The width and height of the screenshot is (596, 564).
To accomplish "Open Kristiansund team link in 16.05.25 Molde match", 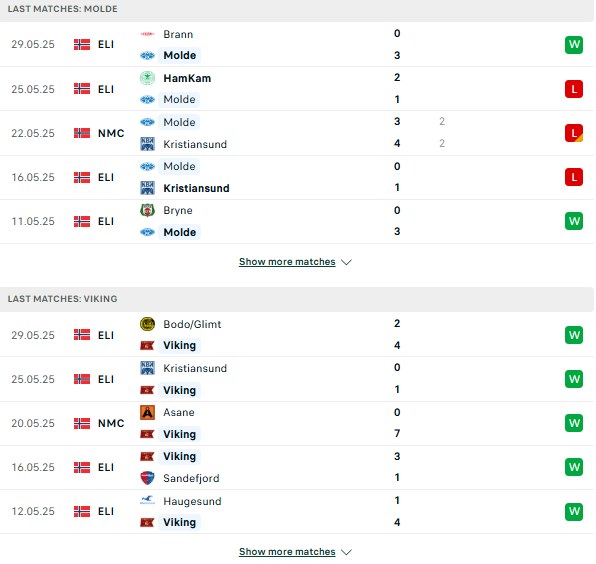I will click(196, 188).
